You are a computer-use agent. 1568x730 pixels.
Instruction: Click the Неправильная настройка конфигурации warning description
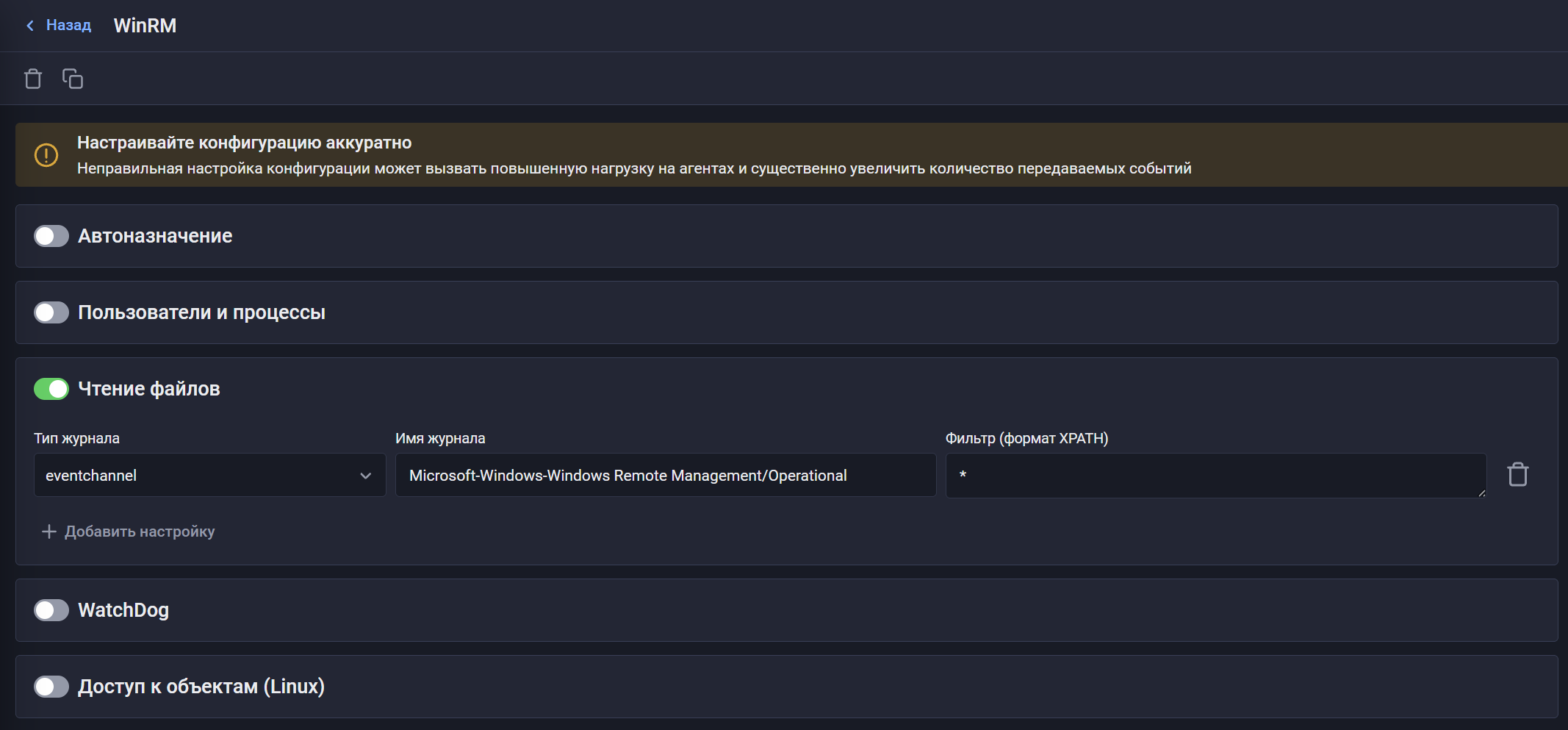coord(634,168)
